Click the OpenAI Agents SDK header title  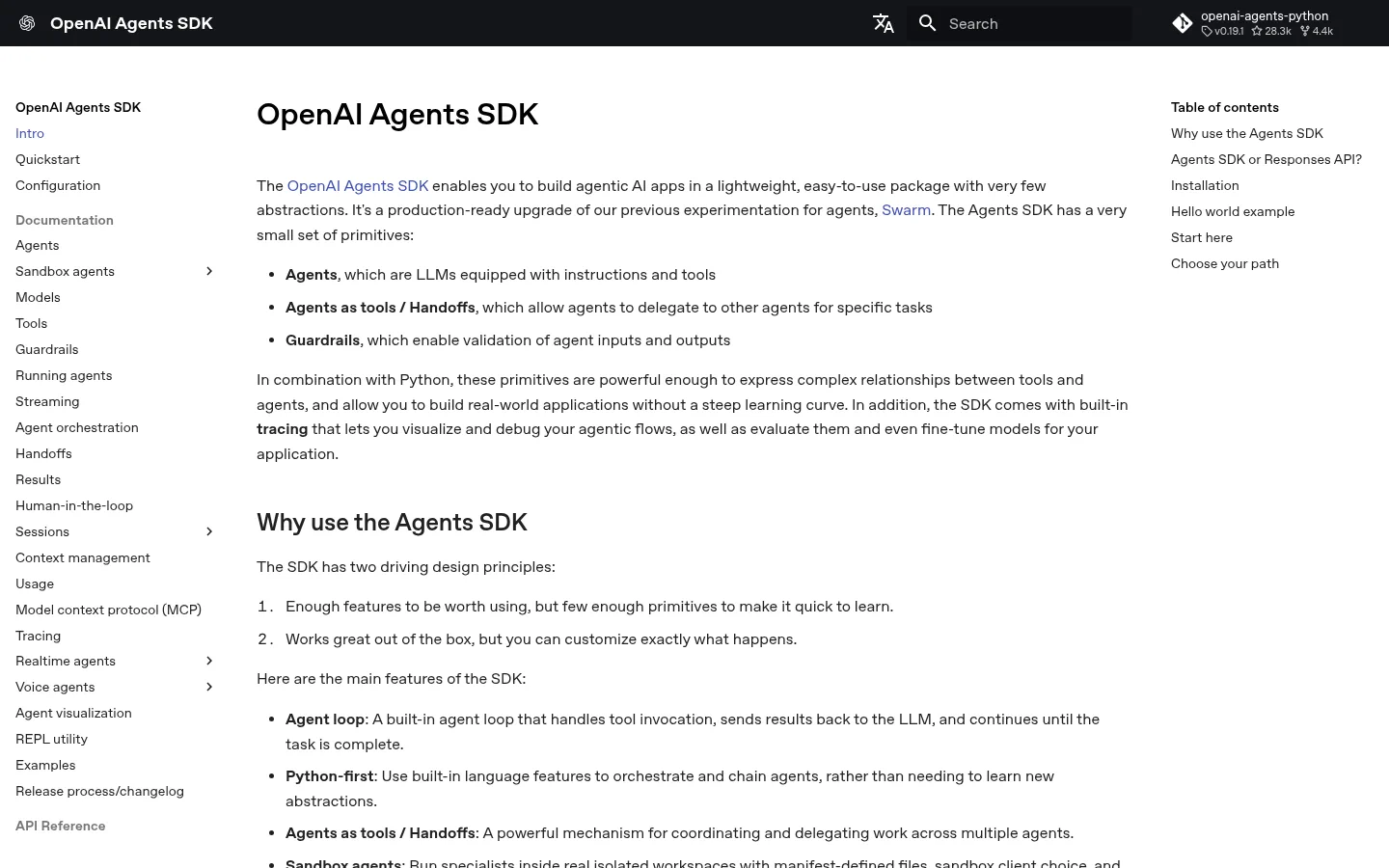[131, 23]
